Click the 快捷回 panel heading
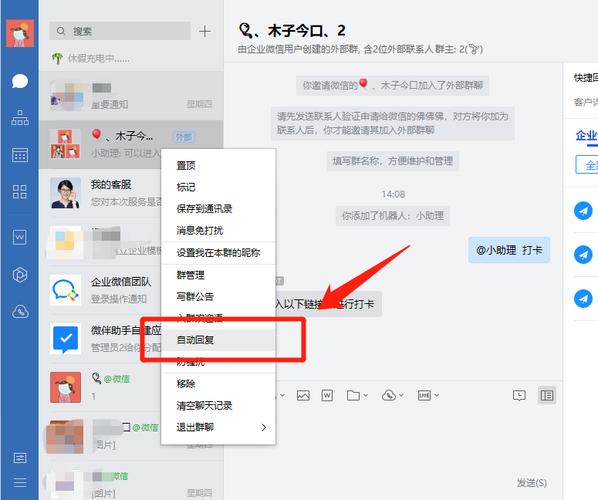598x500 pixels. pos(585,78)
